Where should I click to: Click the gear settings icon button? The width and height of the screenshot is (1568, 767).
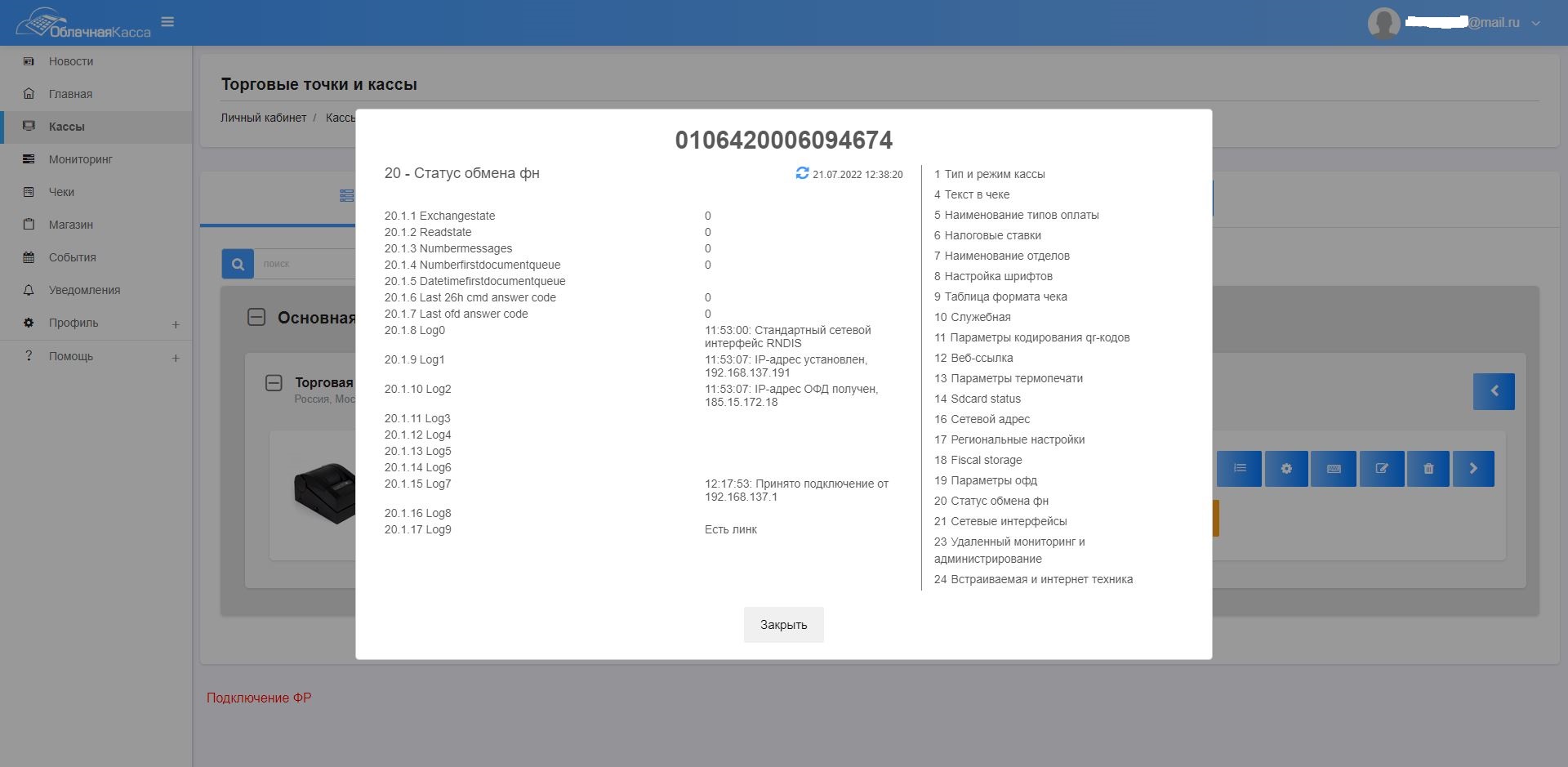click(x=1286, y=469)
